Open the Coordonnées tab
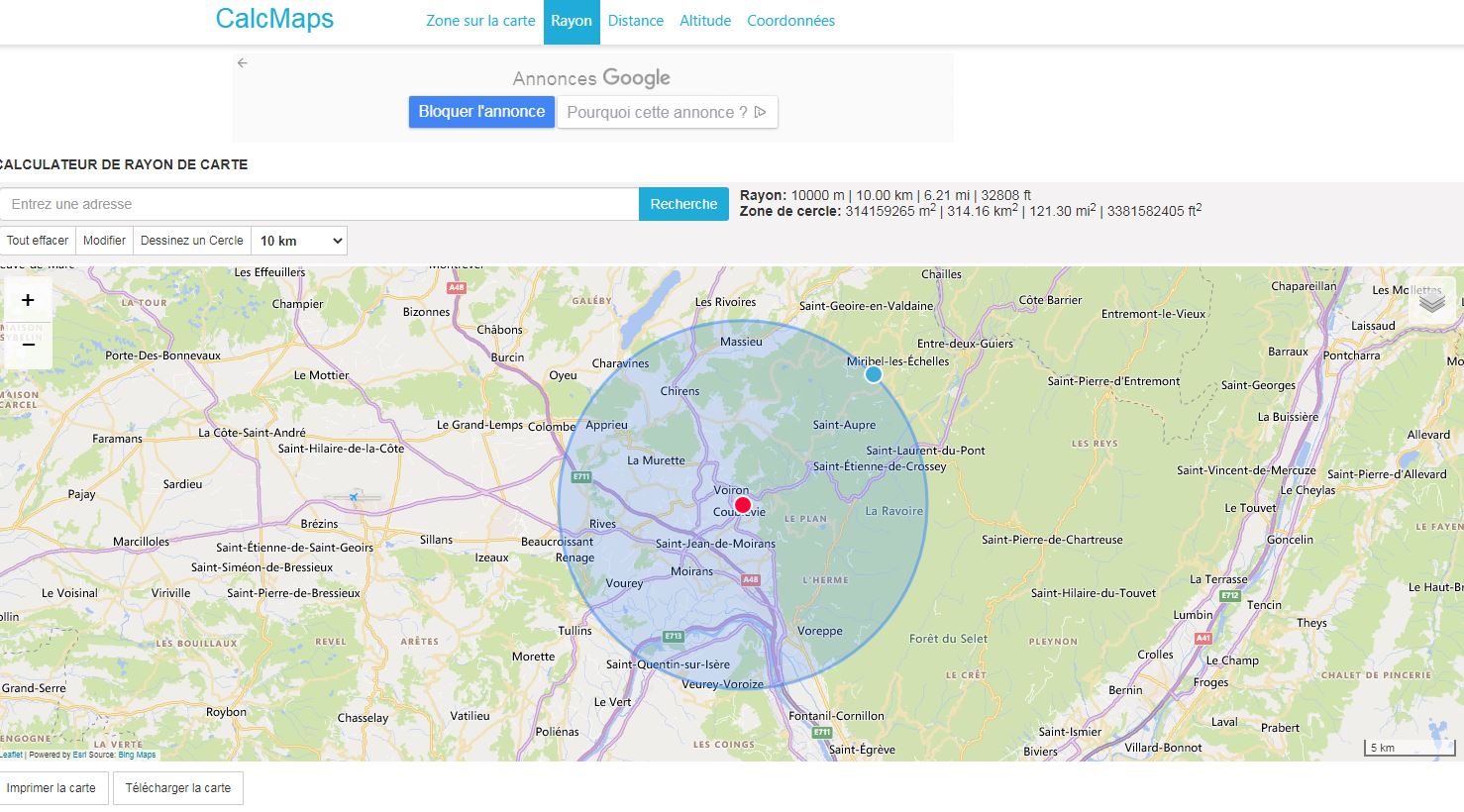This screenshot has width=1464, height=812. point(790,21)
